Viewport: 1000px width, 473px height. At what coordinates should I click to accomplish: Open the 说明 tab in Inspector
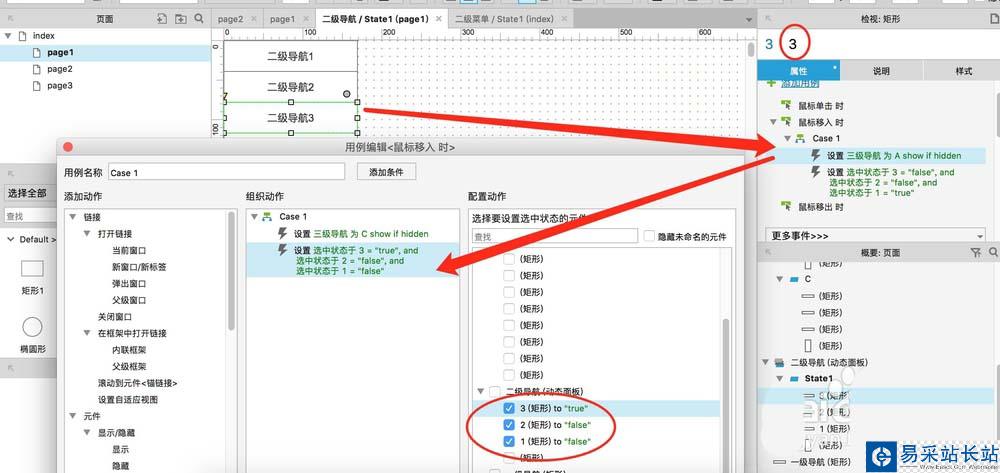881,71
